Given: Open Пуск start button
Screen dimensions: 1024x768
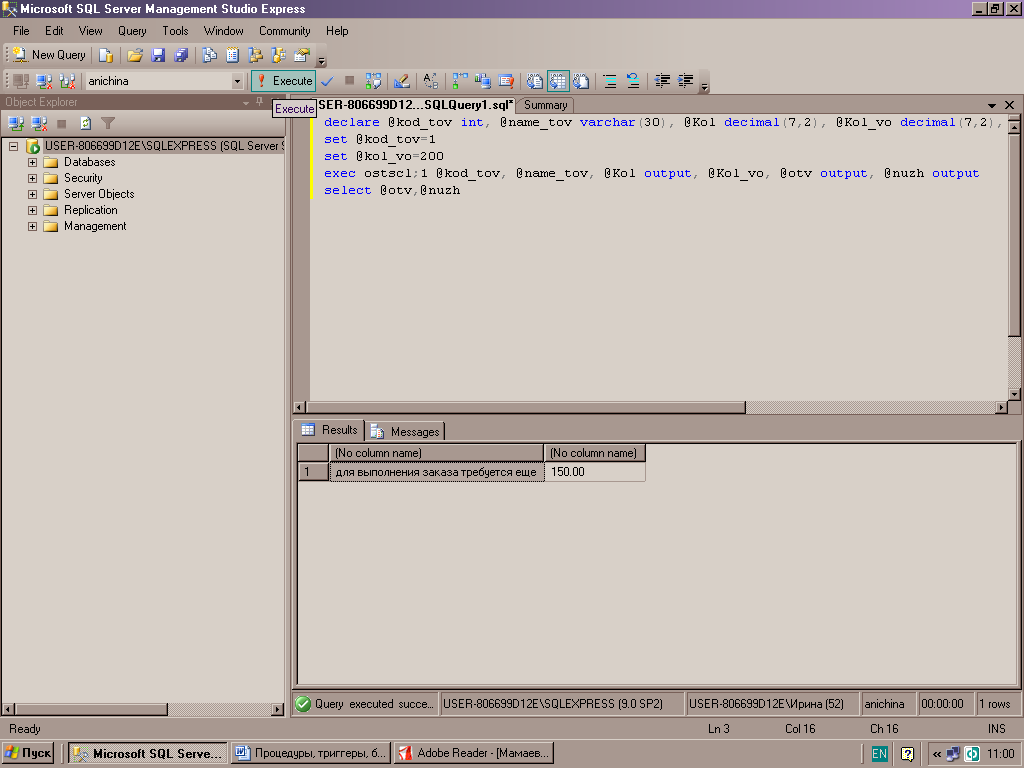Looking at the screenshot, I should (x=28, y=753).
